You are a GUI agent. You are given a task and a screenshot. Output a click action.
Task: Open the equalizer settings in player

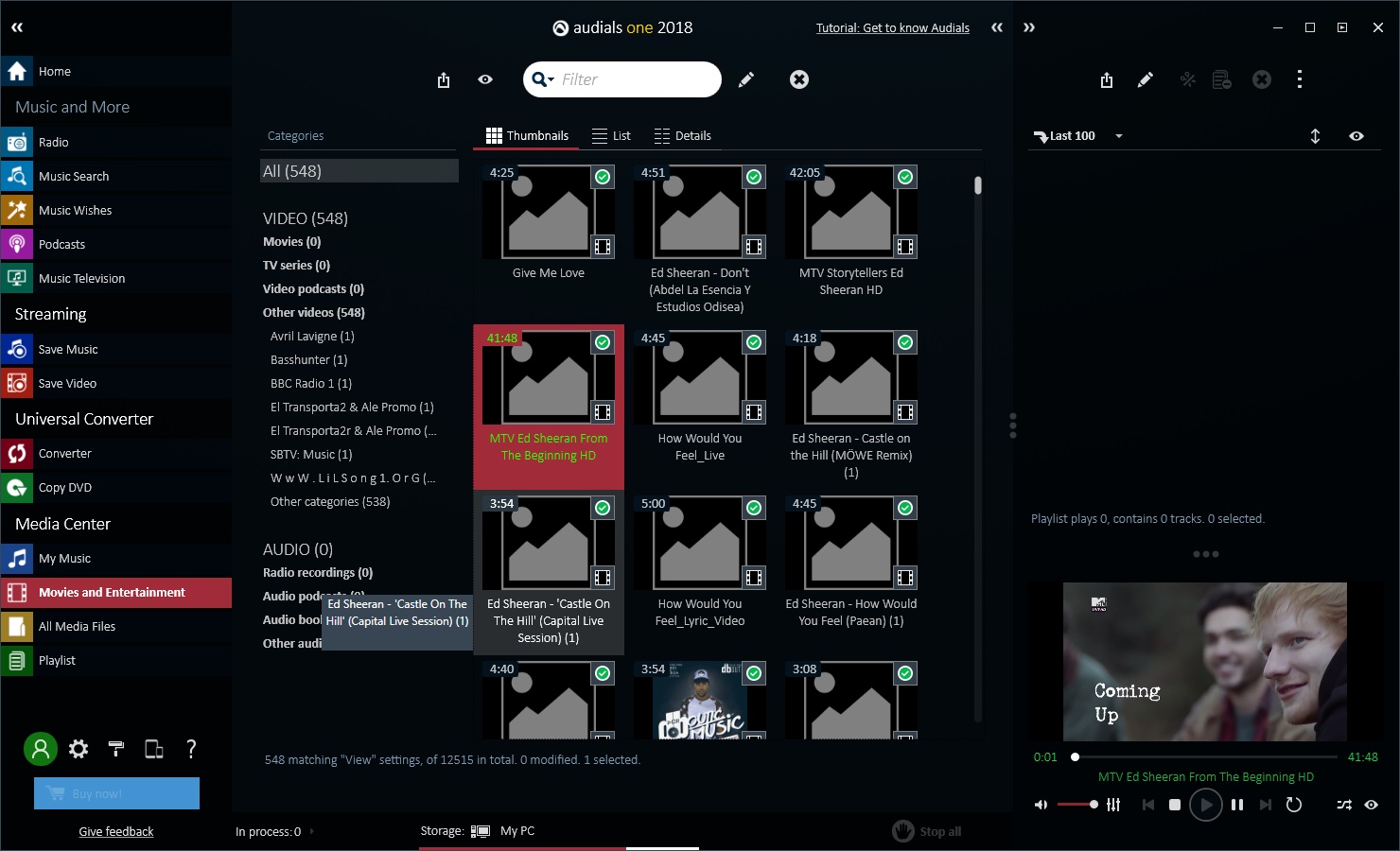point(1113,805)
